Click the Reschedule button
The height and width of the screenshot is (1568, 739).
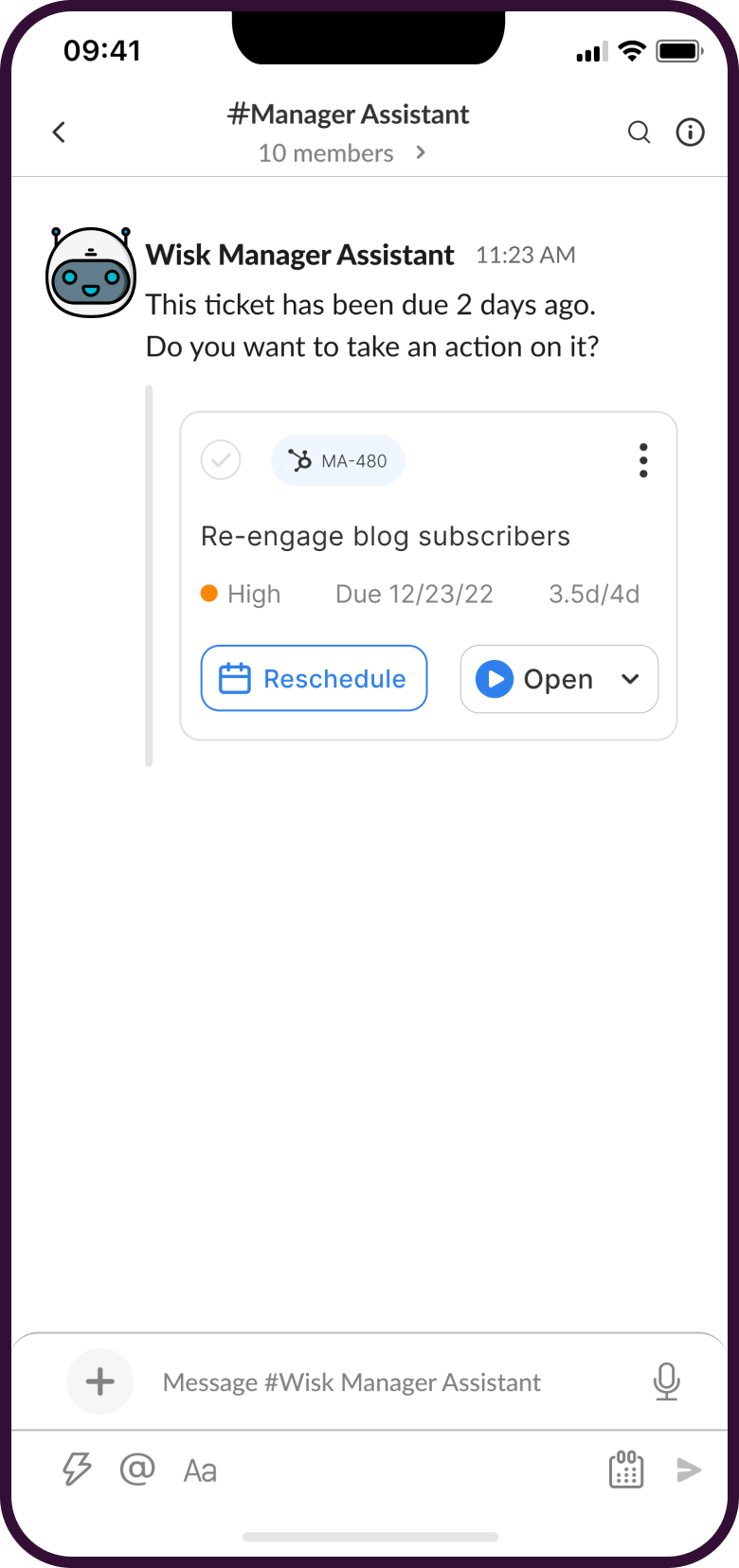click(x=314, y=679)
